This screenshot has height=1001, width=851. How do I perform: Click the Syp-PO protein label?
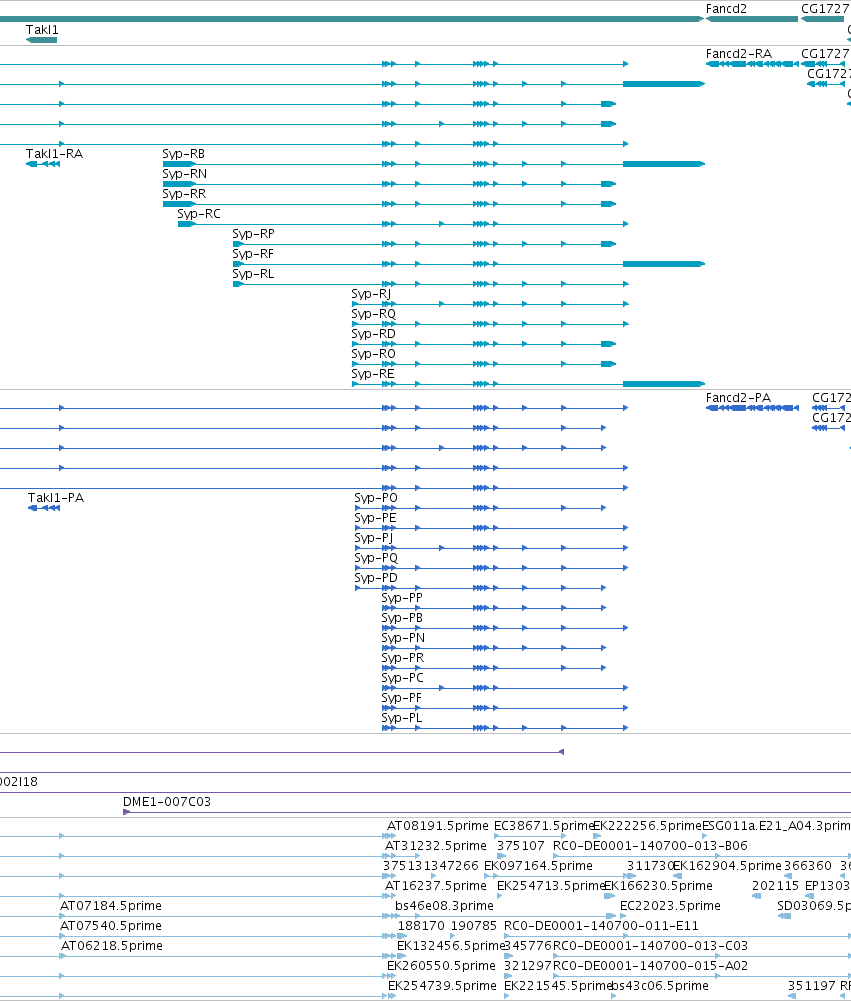pyautogui.click(x=376, y=498)
